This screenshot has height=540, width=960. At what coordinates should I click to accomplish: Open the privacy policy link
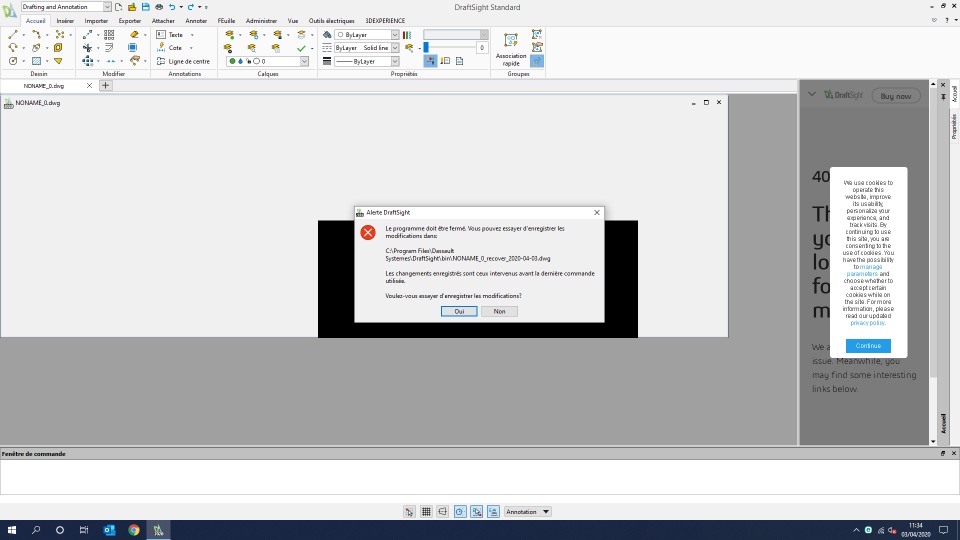pyautogui.click(x=867, y=323)
